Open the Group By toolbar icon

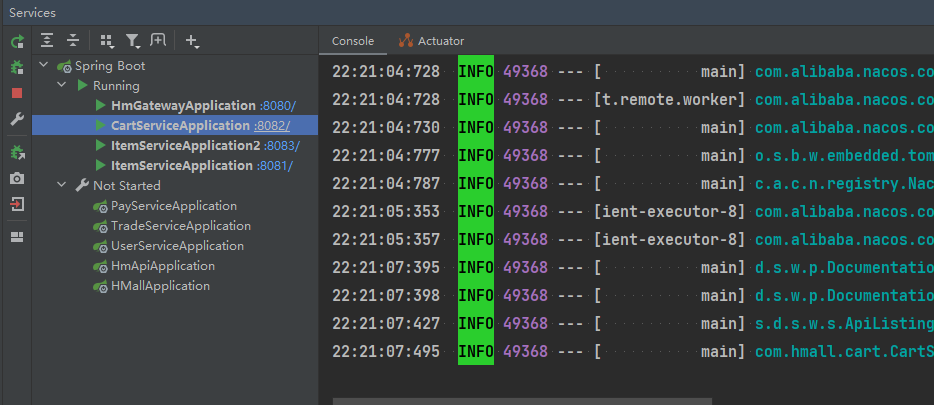(x=107, y=41)
